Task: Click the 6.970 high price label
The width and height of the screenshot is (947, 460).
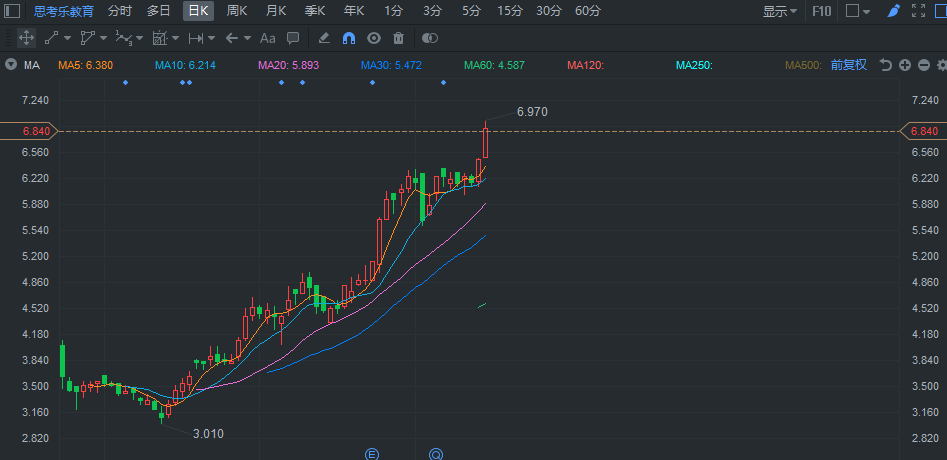Action: (x=532, y=112)
